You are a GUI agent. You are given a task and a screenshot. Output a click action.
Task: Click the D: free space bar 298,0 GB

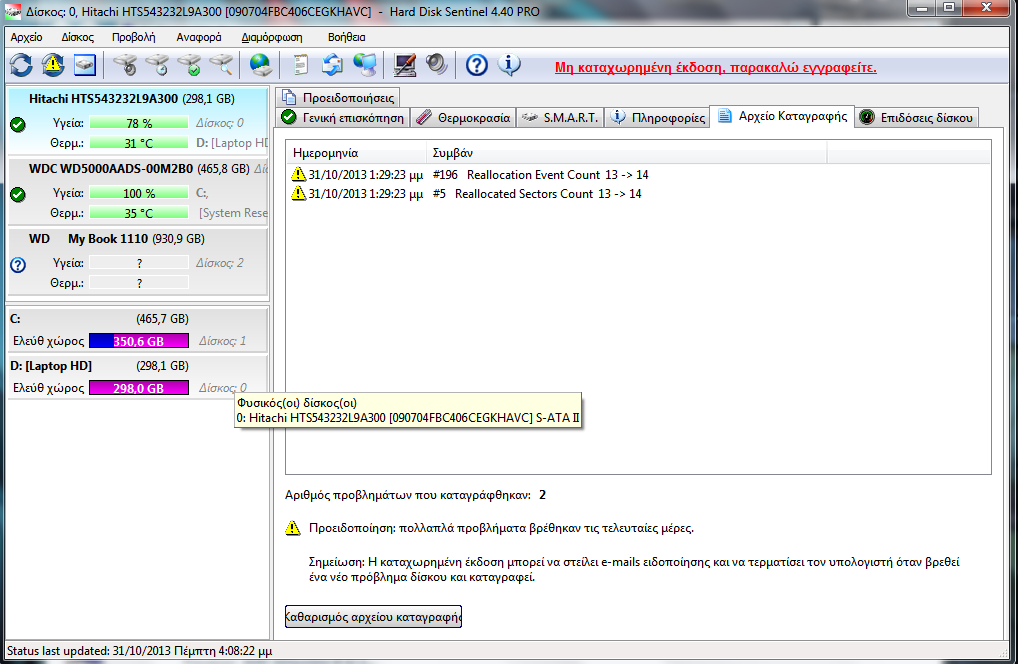click(x=139, y=387)
